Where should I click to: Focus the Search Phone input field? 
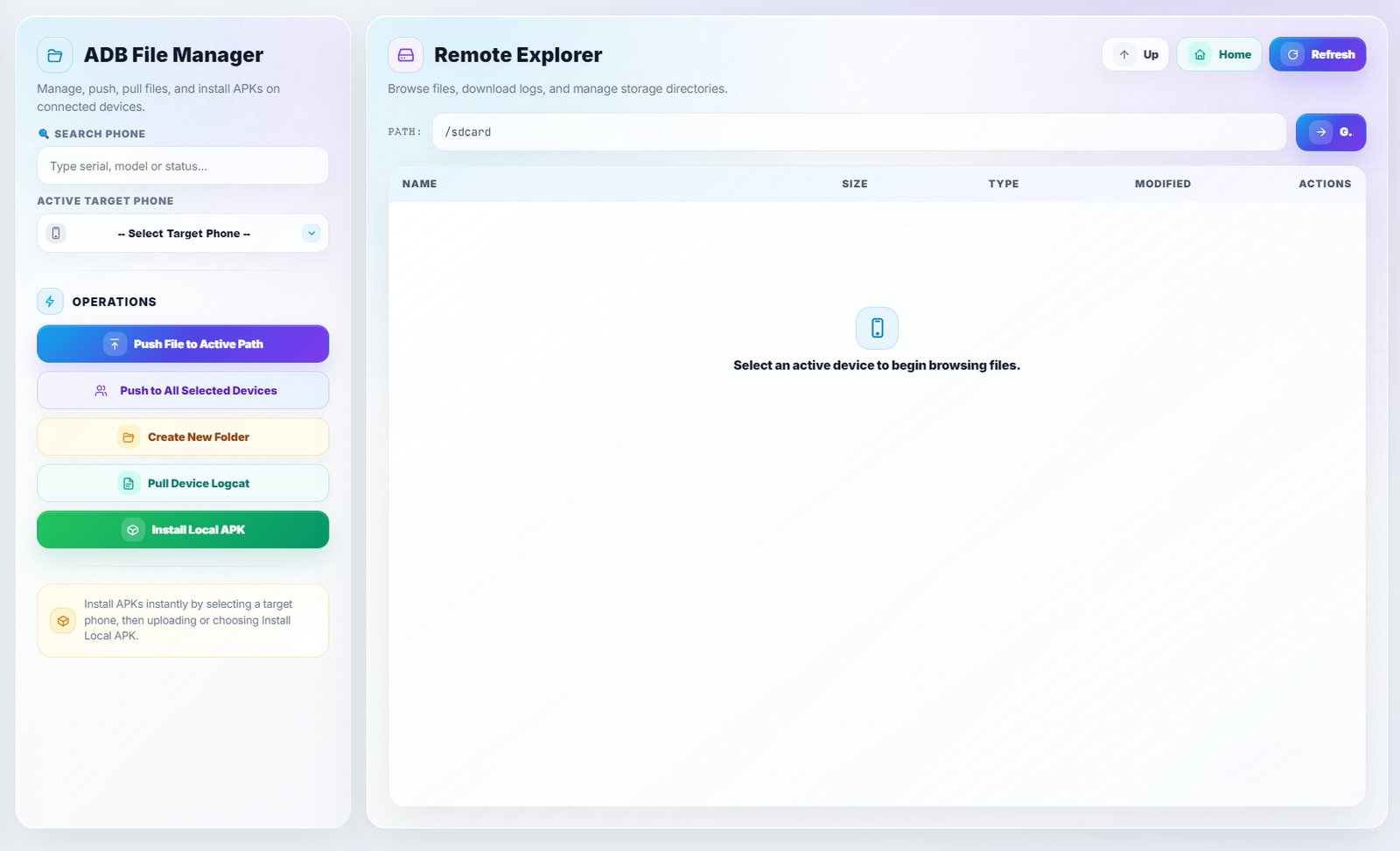coord(183,166)
